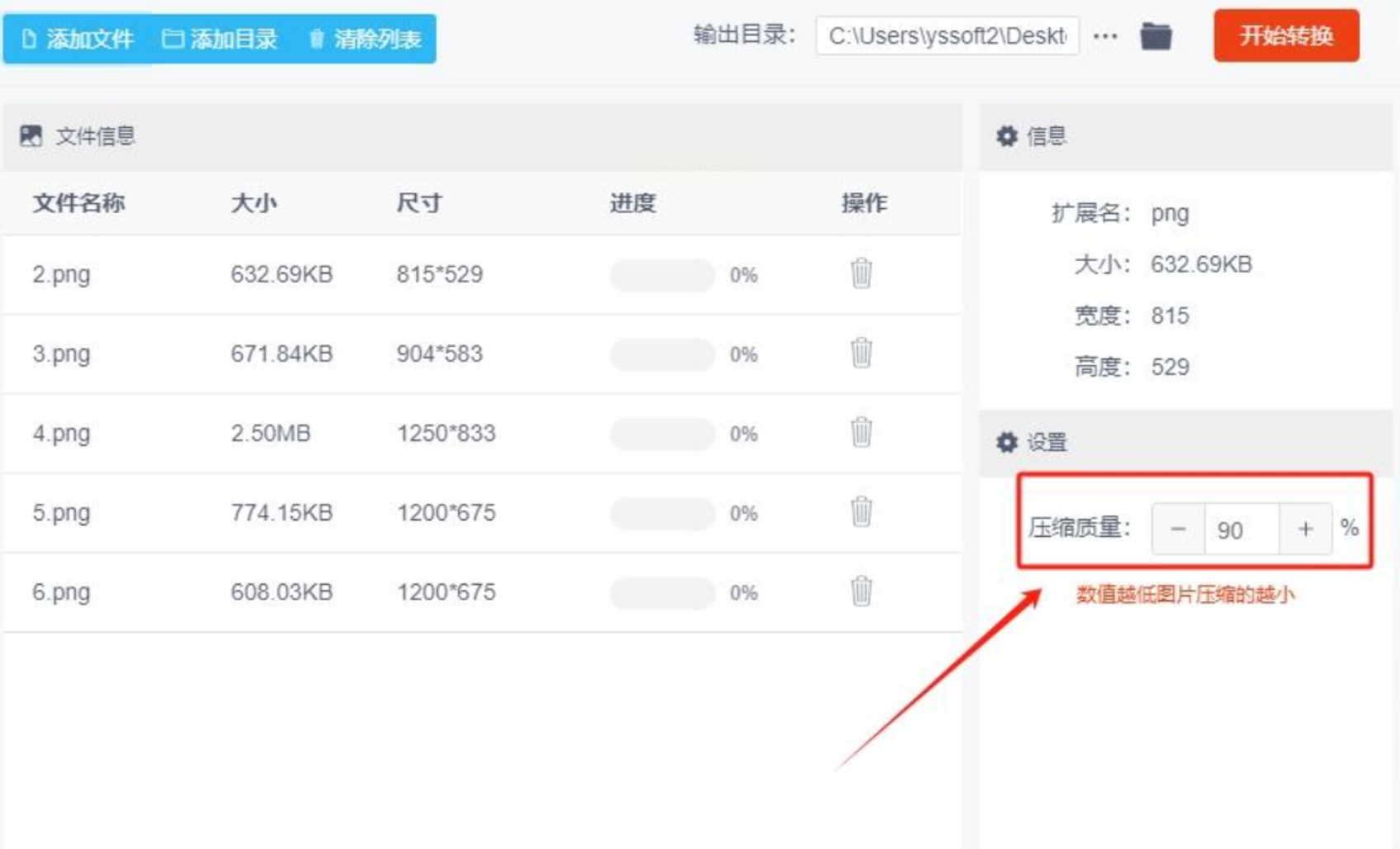Viewport: 1400px width, 849px height.
Task: Click the 904*583 dimension cell
Action: point(439,353)
